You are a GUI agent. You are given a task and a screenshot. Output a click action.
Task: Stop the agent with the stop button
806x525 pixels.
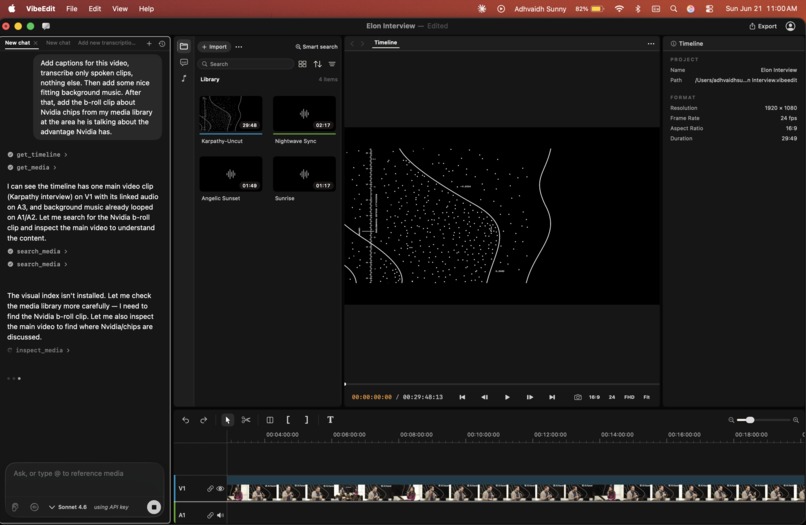pos(154,507)
